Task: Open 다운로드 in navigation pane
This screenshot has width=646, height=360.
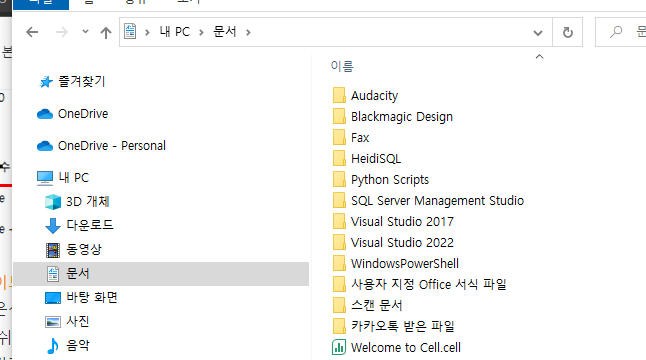Action: pos(90,225)
